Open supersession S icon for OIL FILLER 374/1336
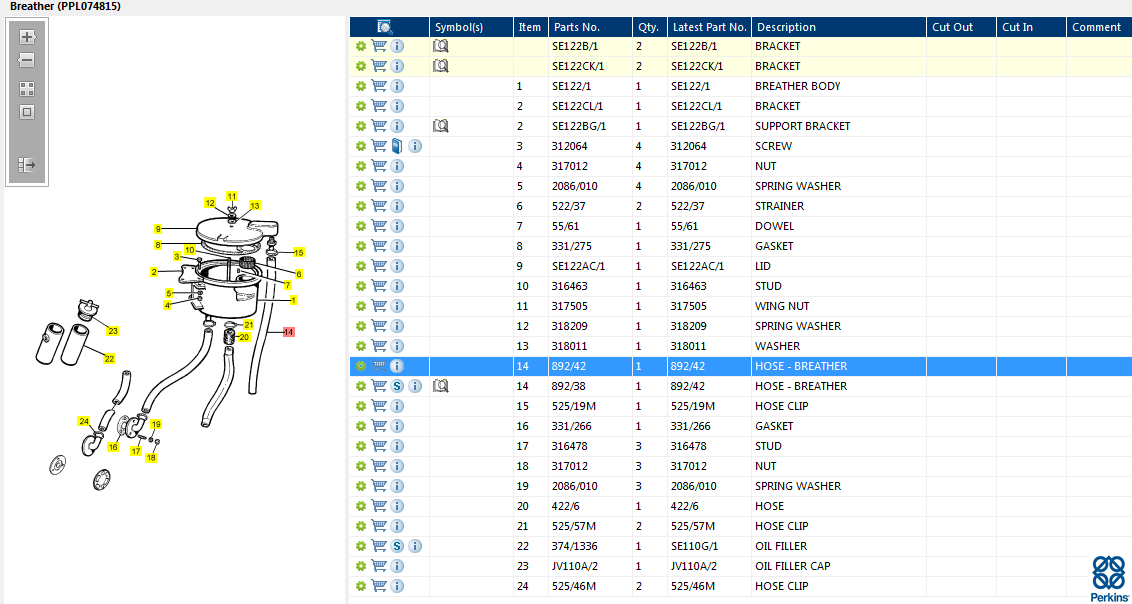This screenshot has height=604, width=1132. pos(397,547)
